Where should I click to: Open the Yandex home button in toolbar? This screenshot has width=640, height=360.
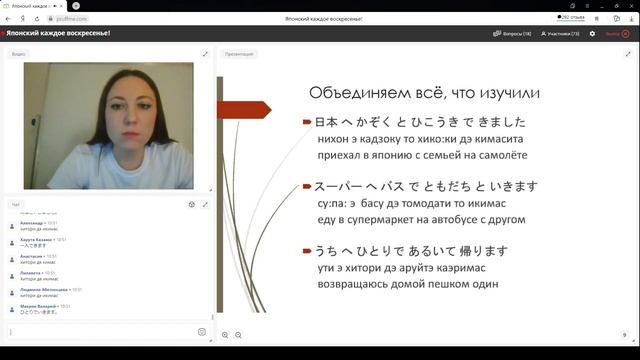23,19
